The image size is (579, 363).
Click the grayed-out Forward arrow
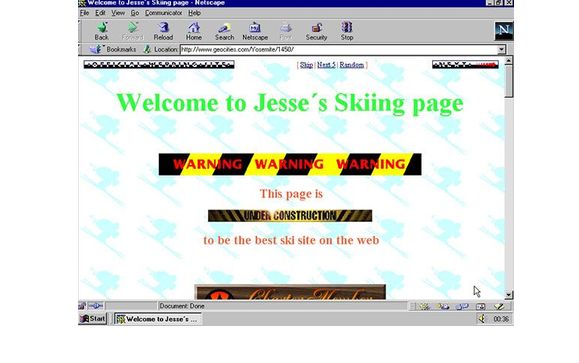pyautogui.click(x=132, y=31)
